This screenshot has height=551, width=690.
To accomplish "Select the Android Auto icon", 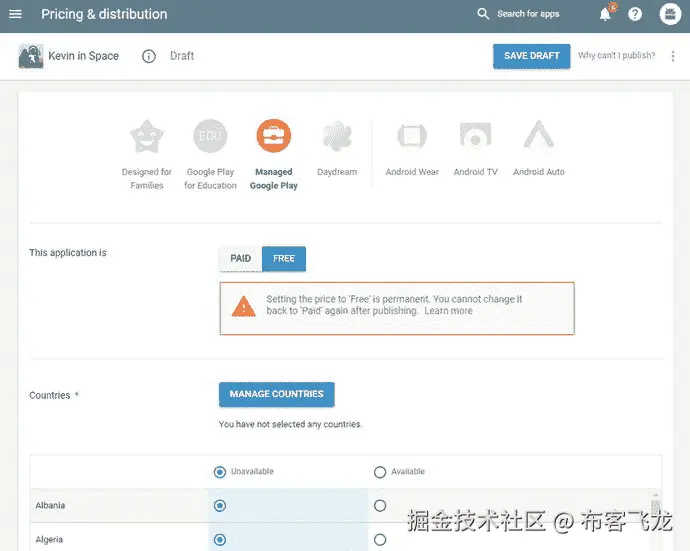I will pyautogui.click(x=539, y=134).
